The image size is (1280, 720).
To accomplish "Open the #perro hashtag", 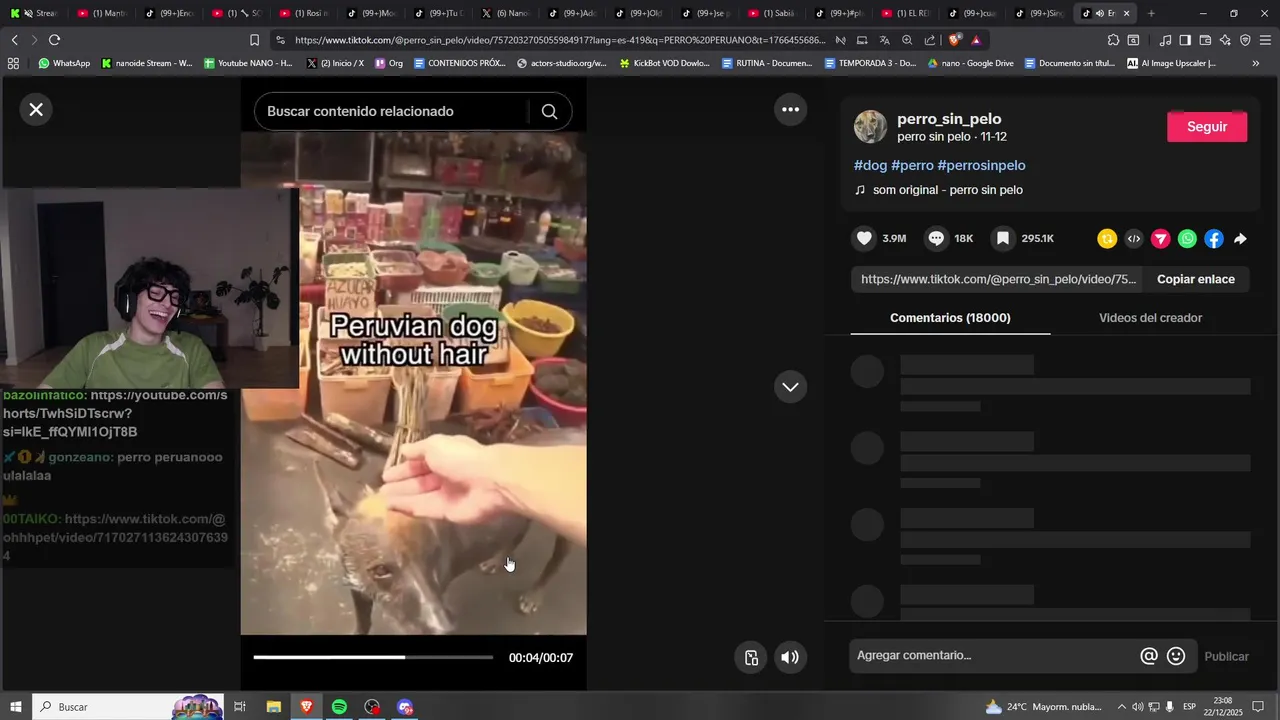I will (x=912, y=165).
